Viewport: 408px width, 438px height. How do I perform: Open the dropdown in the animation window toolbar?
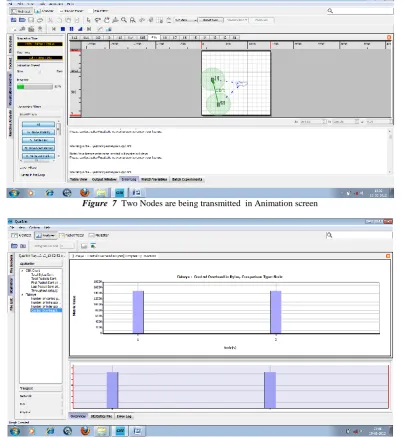(x=185, y=20)
